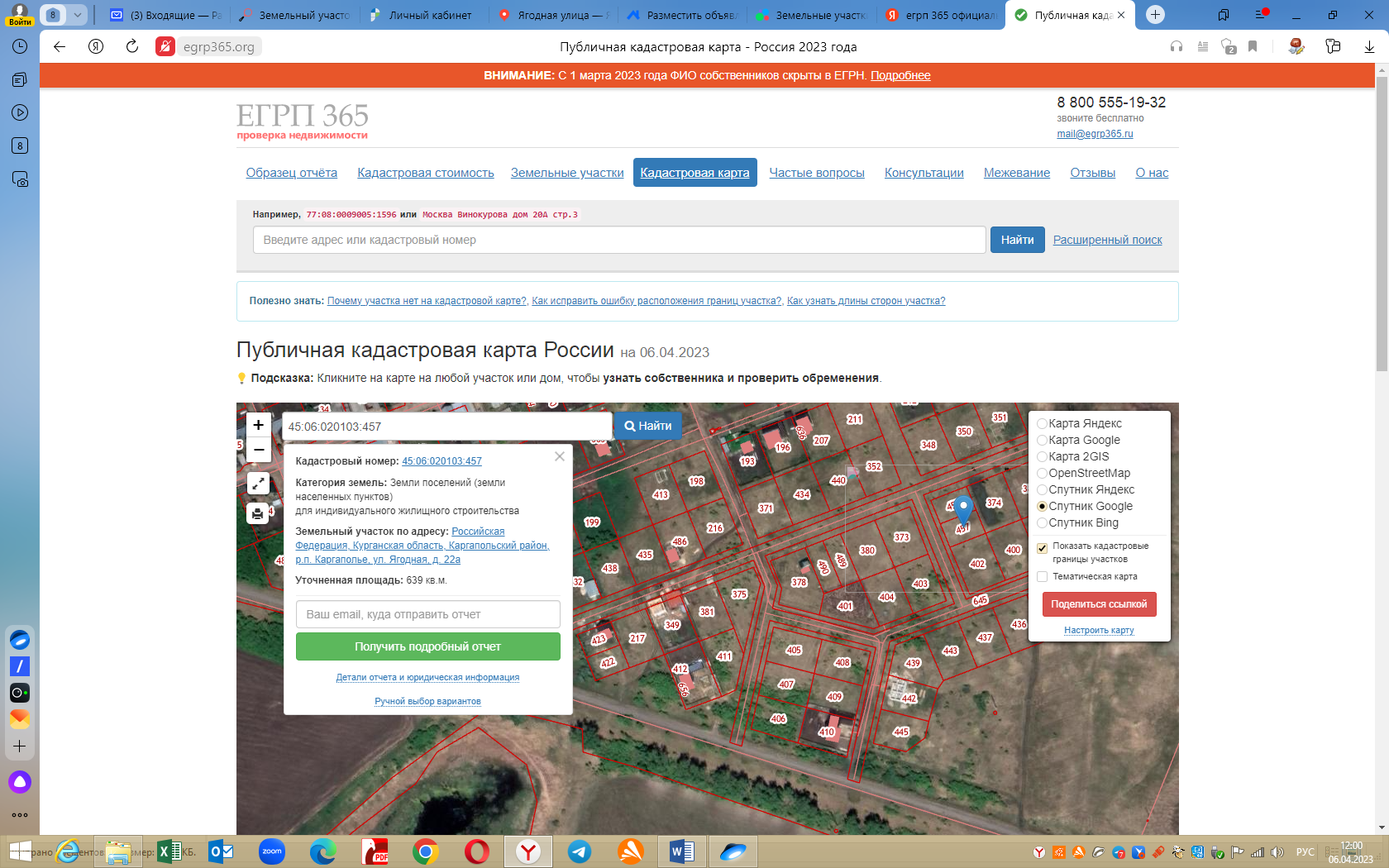Open the Земельные участки menu item
This screenshot has width=1389, height=868.
(x=567, y=173)
